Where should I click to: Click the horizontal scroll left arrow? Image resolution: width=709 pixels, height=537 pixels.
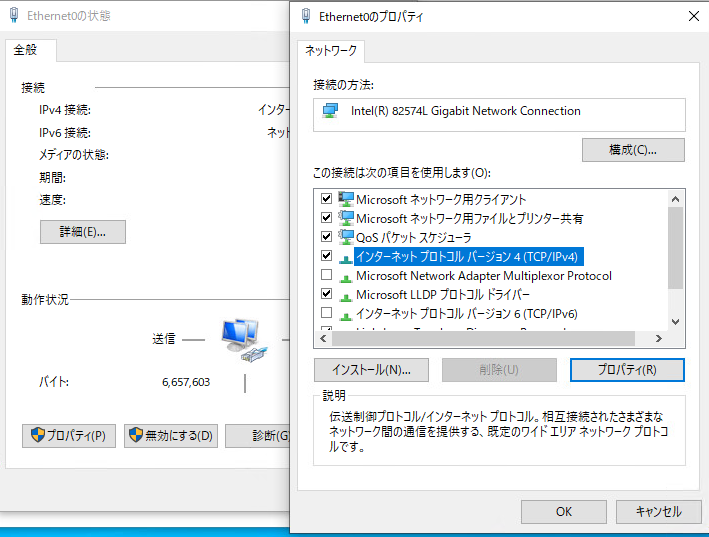[x=323, y=339]
